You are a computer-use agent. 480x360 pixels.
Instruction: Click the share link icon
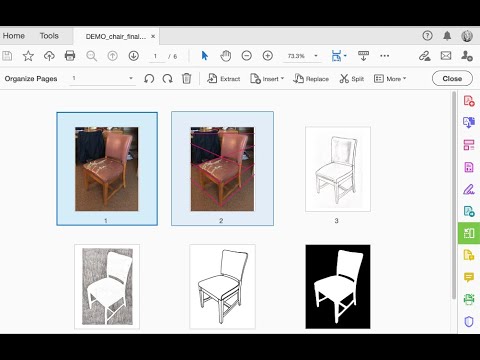pos(425,56)
